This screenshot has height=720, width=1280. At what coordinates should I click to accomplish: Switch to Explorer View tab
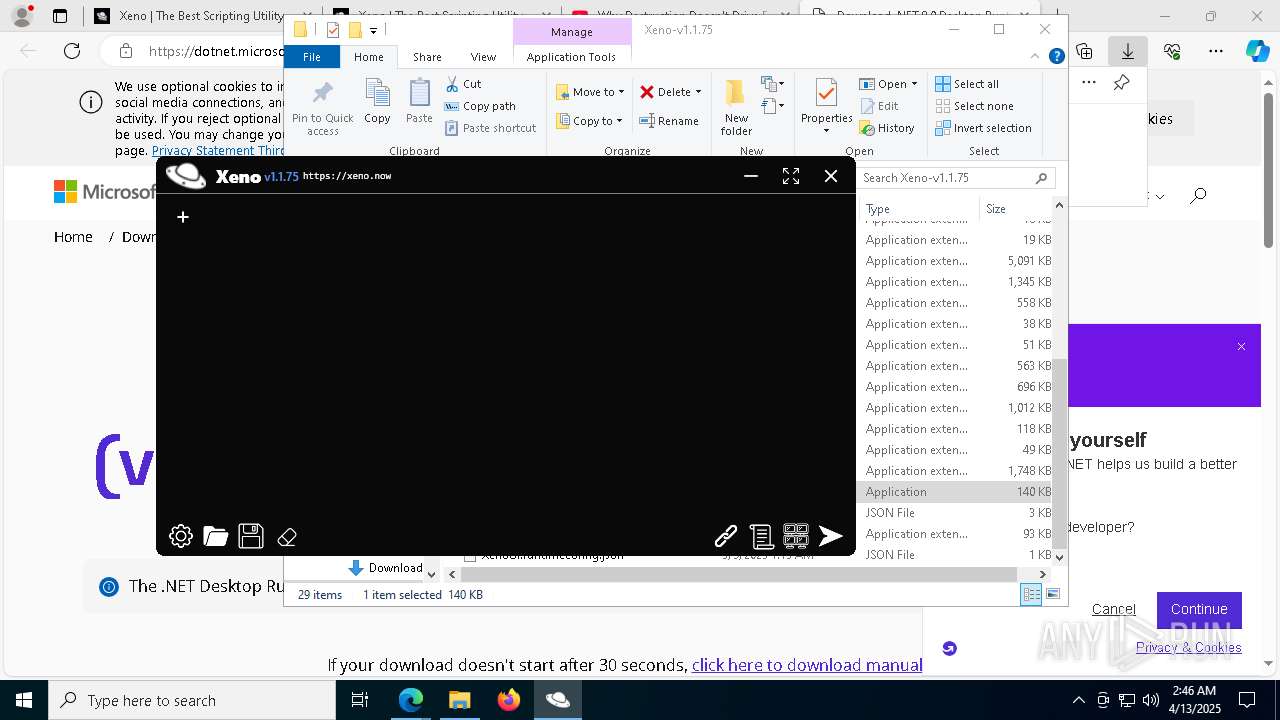coord(483,57)
